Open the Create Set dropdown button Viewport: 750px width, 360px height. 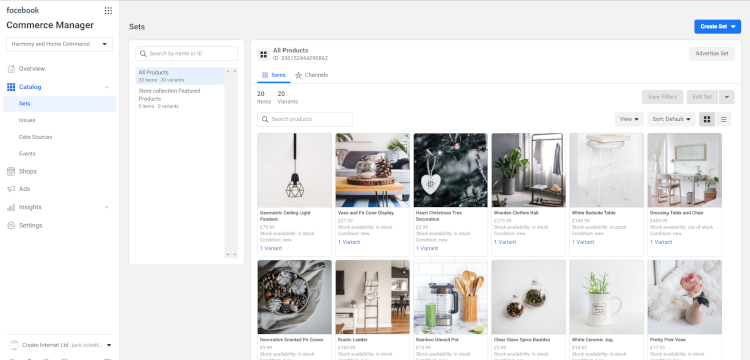717,27
